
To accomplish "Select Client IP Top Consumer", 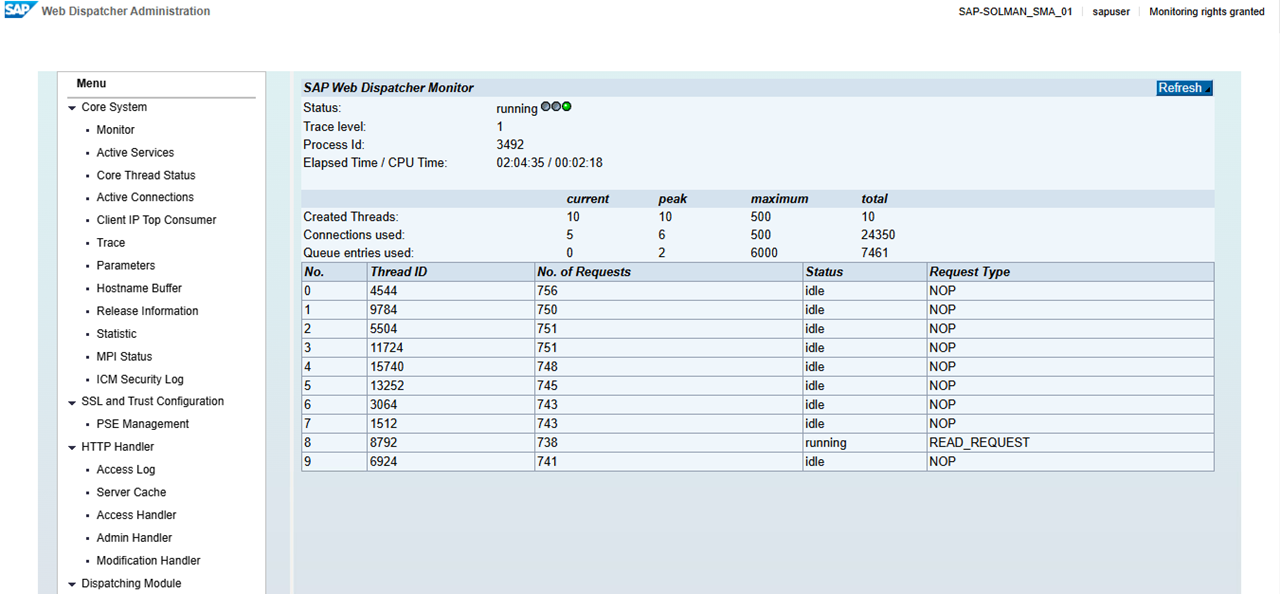I will (x=156, y=220).
